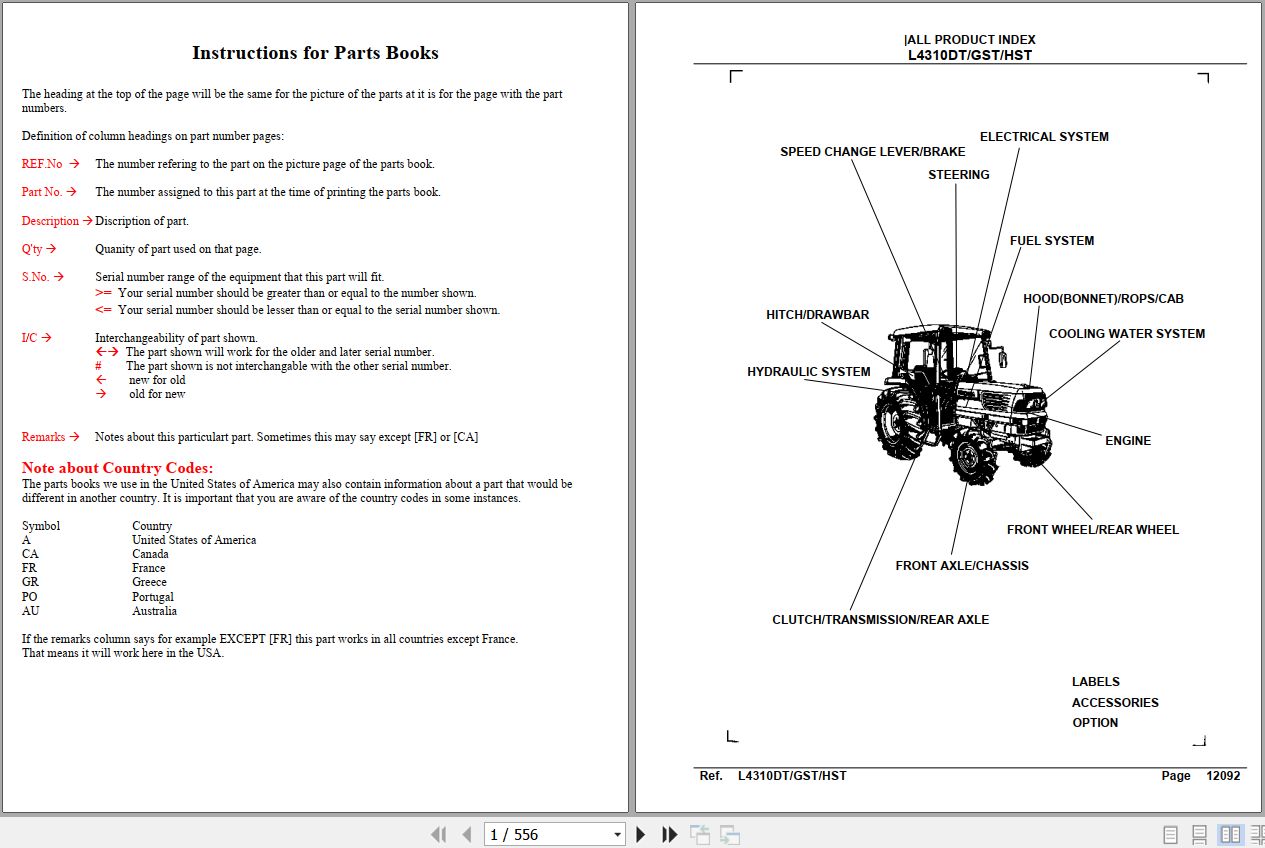1265x848 pixels.
Task: Click the FRONT AXLE/CHASSIS label
Action: click(x=962, y=566)
